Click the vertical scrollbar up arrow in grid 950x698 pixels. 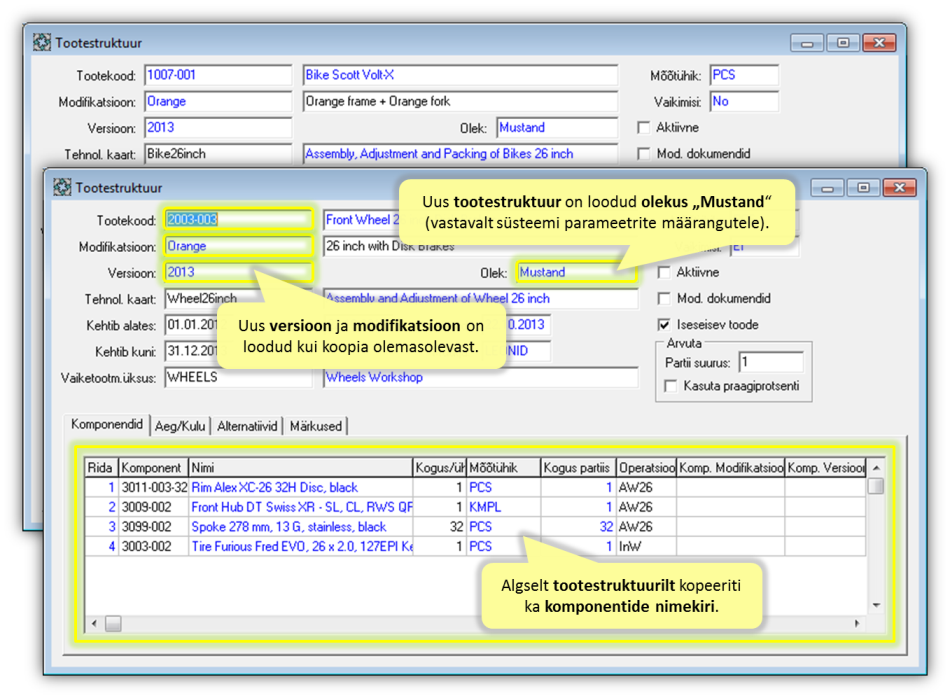(875, 468)
